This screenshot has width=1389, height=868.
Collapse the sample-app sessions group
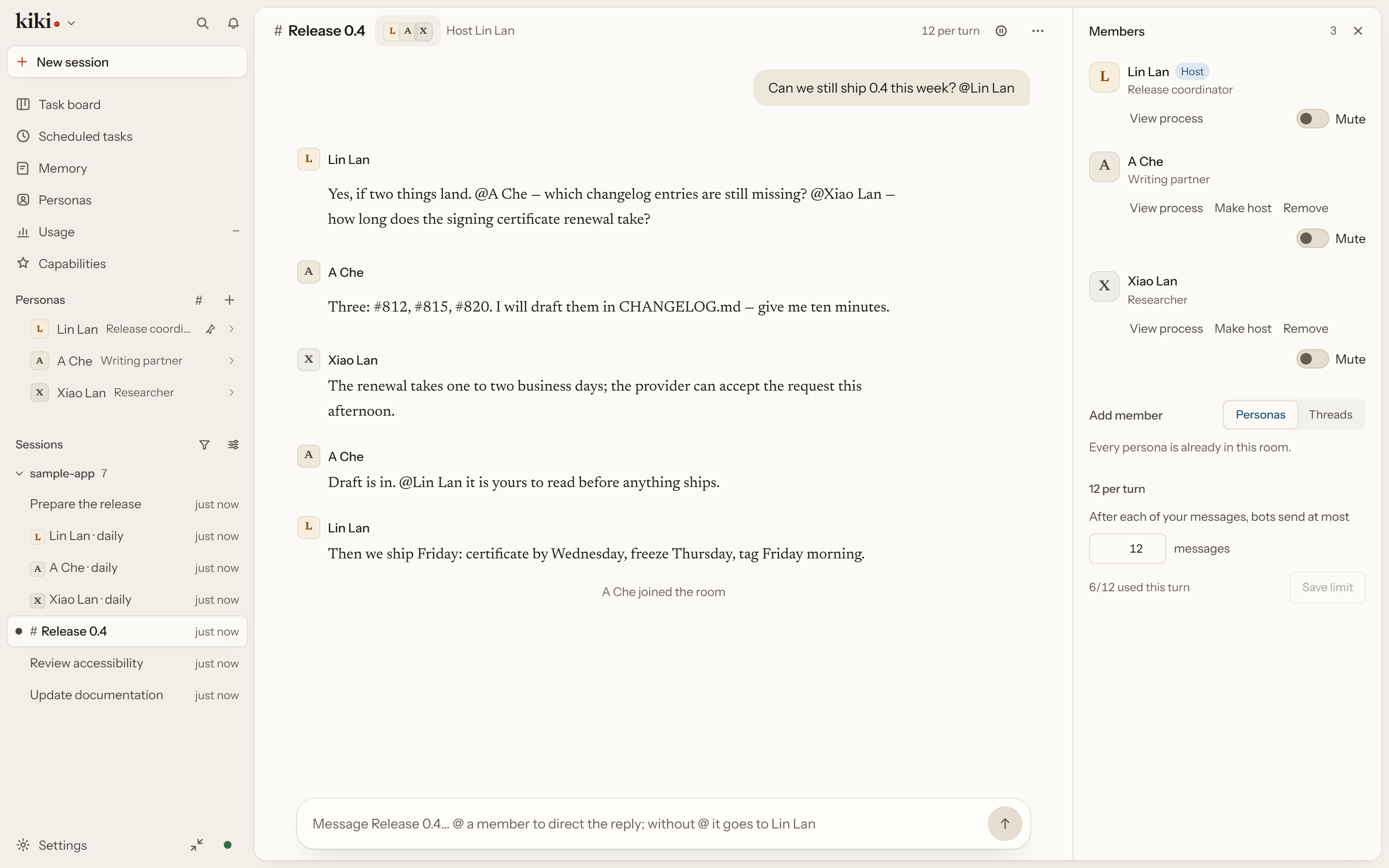pos(19,474)
